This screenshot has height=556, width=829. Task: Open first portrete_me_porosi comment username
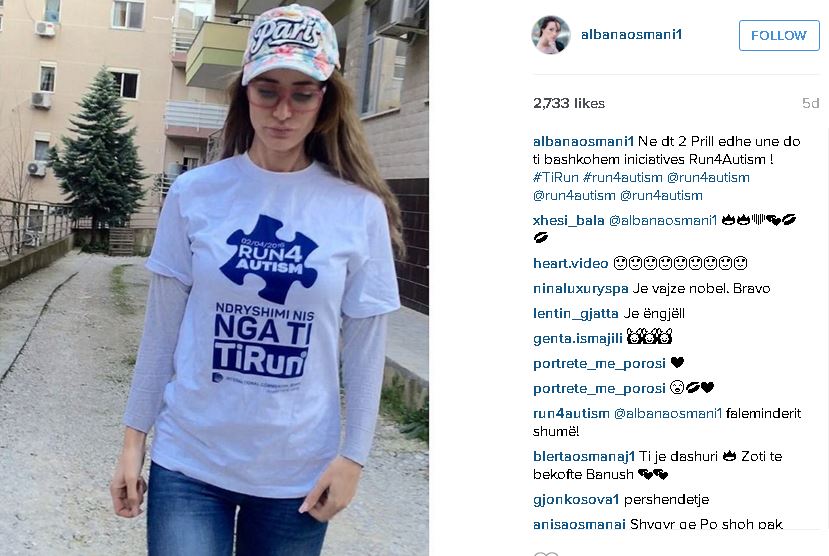tap(599, 364)
